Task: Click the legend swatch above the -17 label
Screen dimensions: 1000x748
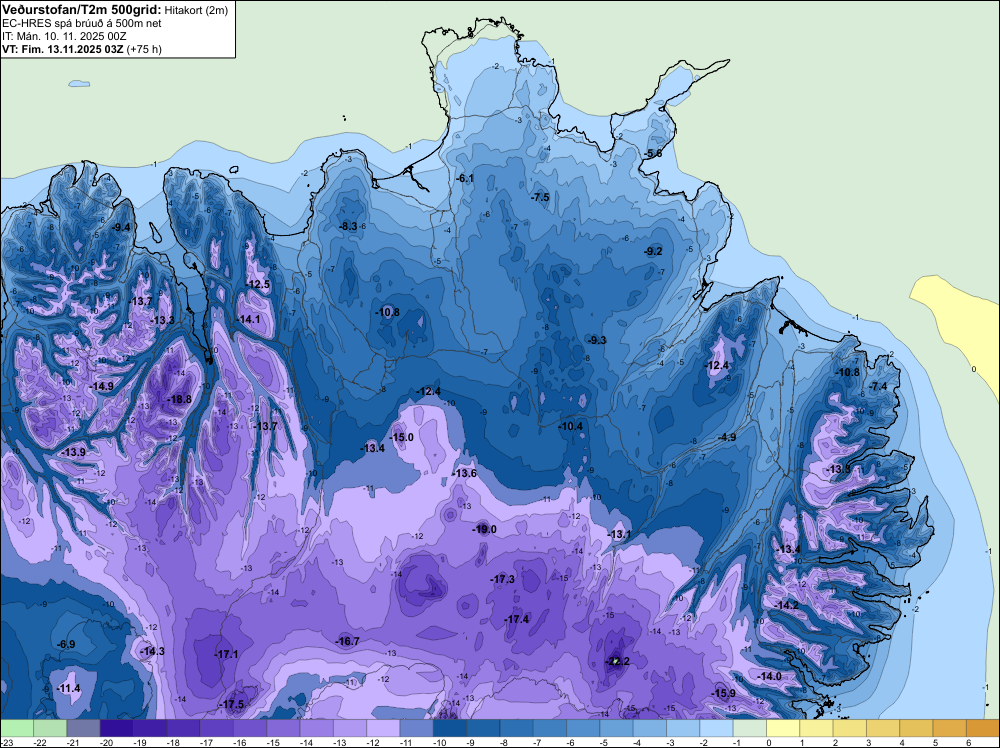Action: (x=217, y=728)
